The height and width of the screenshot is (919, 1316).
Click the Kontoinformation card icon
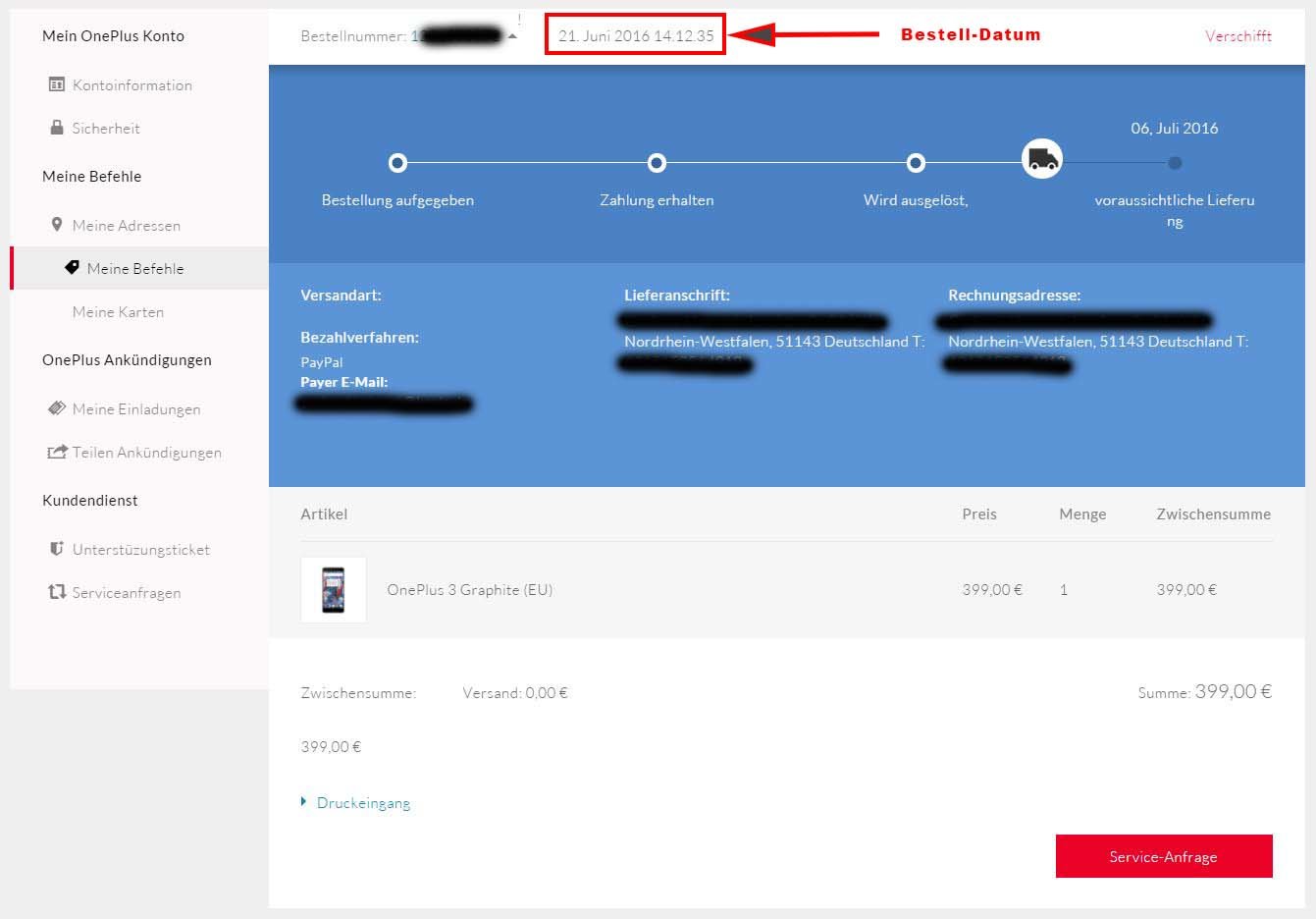pos(57,84)
